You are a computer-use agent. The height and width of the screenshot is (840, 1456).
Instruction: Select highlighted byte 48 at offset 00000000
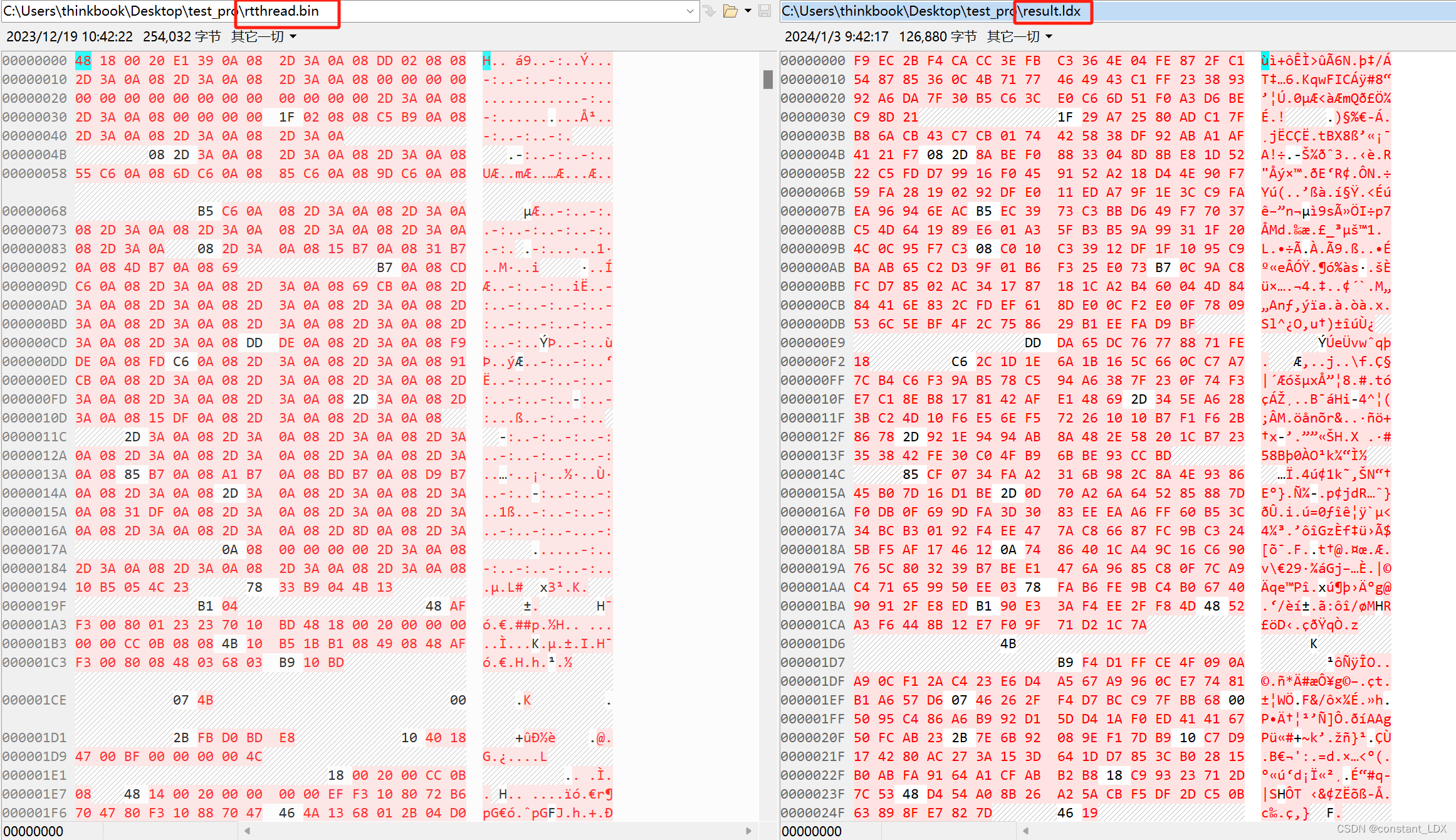(x=83, y=61)
